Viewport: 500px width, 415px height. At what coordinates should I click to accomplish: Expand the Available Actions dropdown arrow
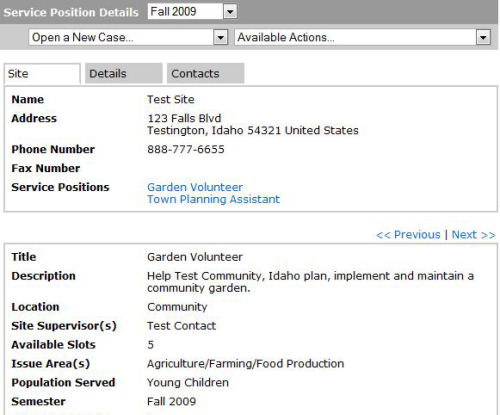(483, 37)
